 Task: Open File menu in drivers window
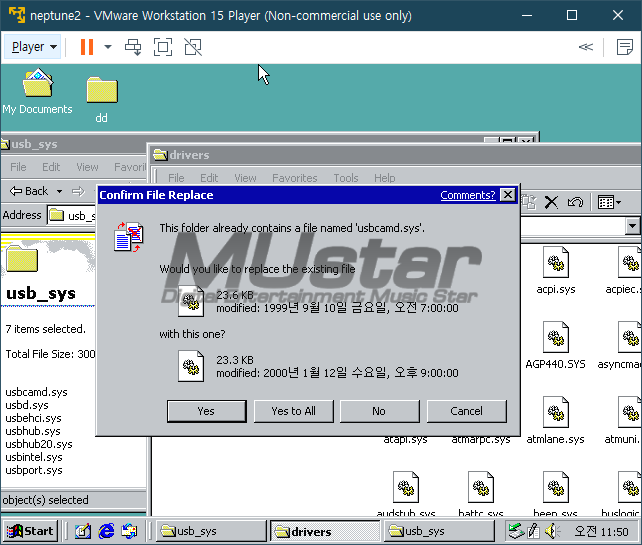click(176, 178)
